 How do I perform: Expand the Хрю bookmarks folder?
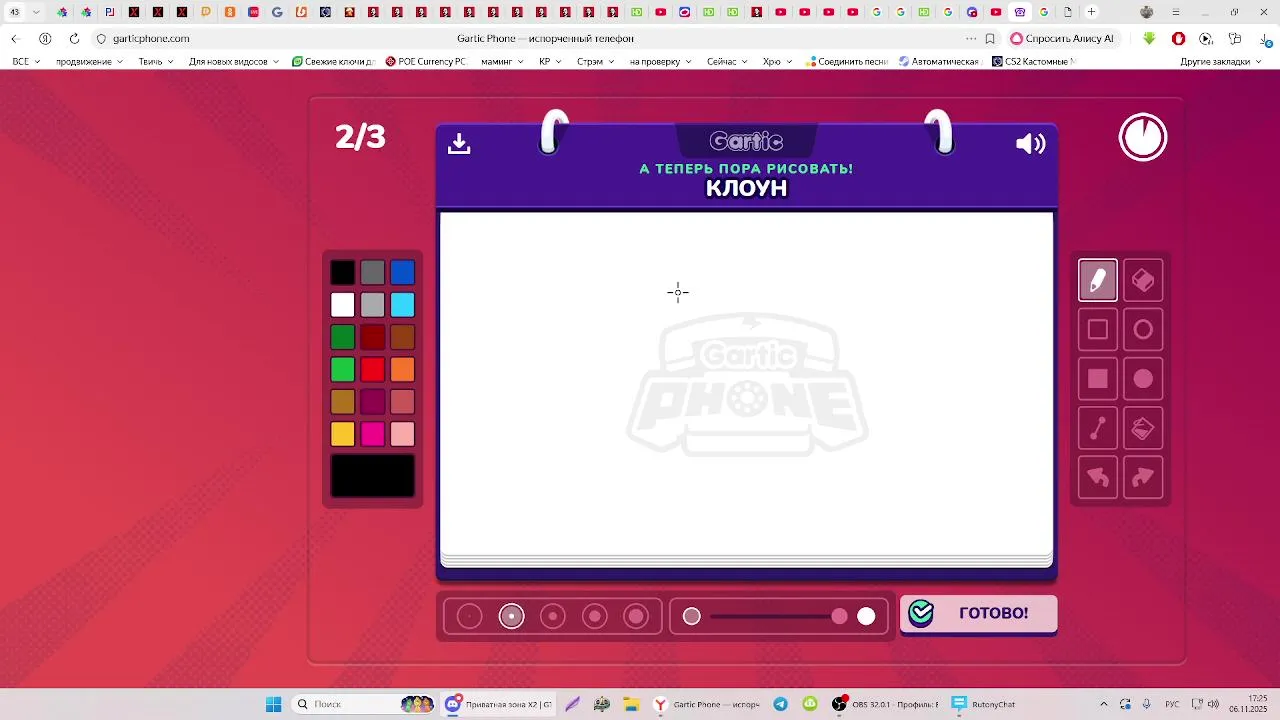coord(777,61)
